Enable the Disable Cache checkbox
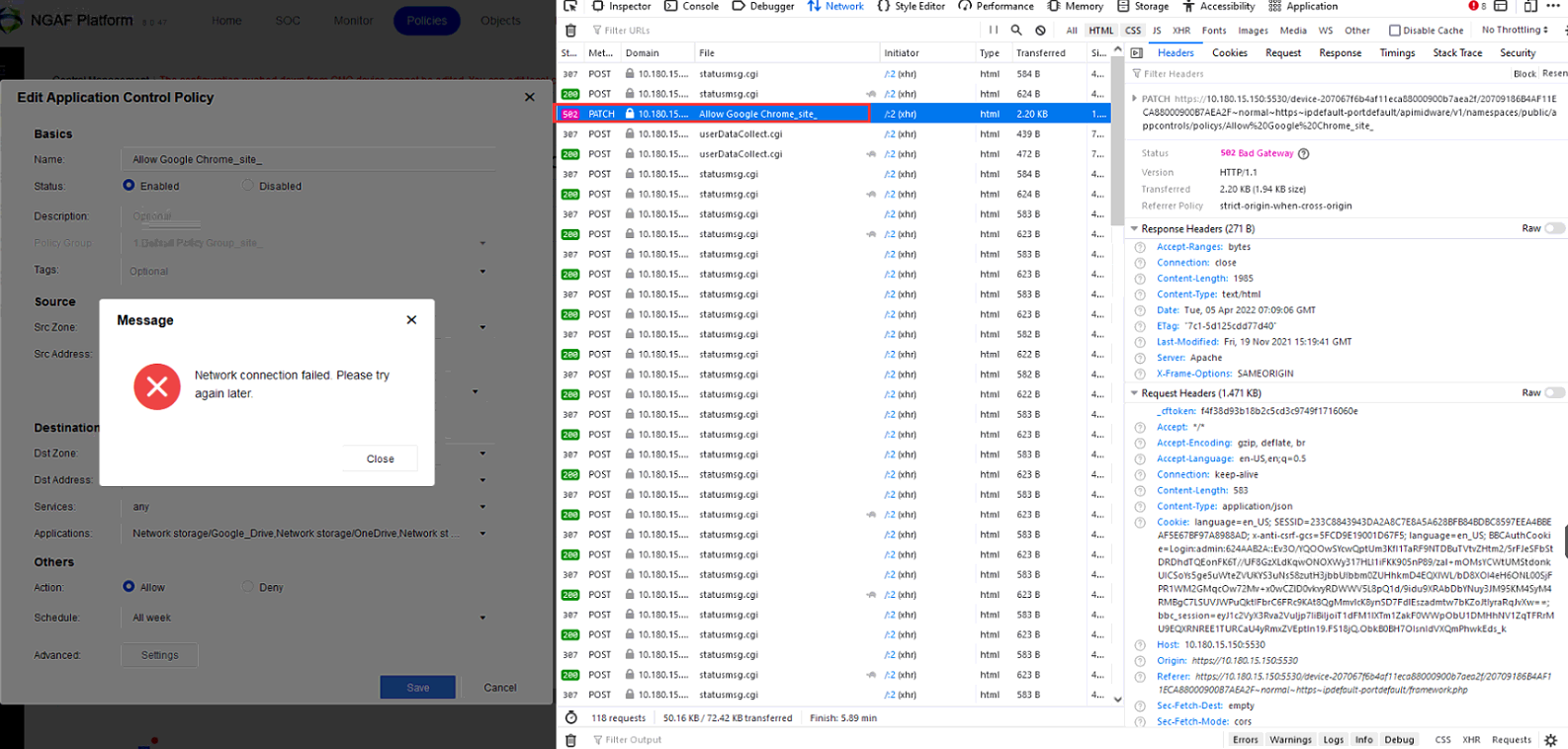Screen dimensions: 1568x749 tap(1395, 31)
